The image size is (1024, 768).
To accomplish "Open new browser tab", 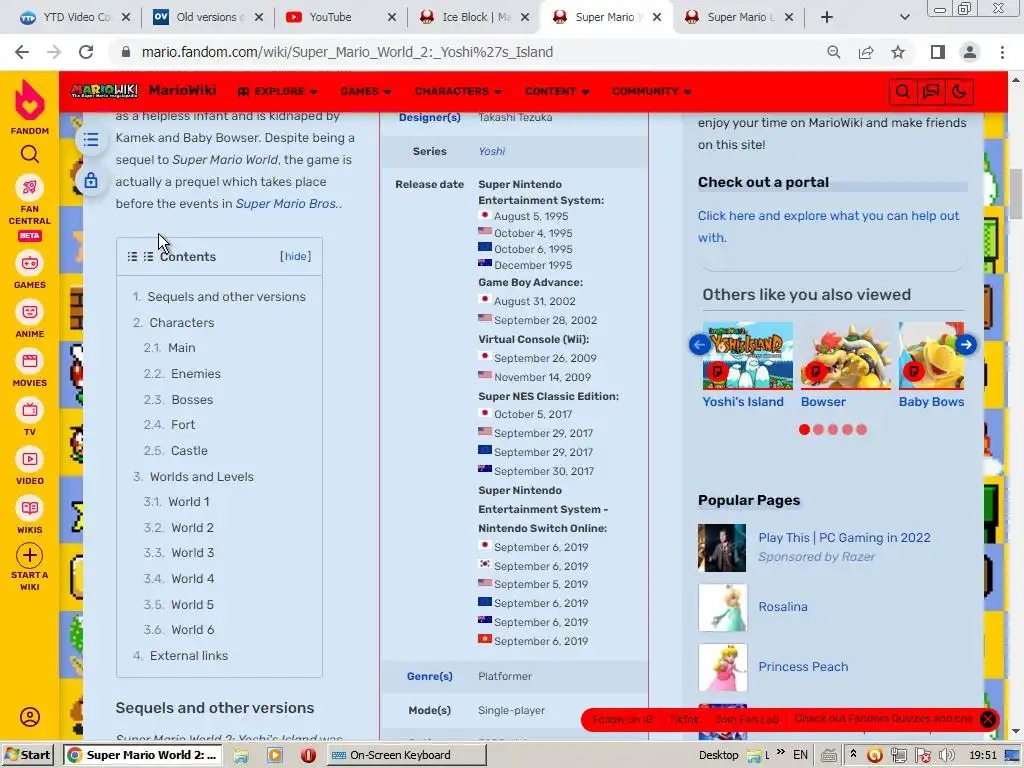I will (x=827, y=18).
